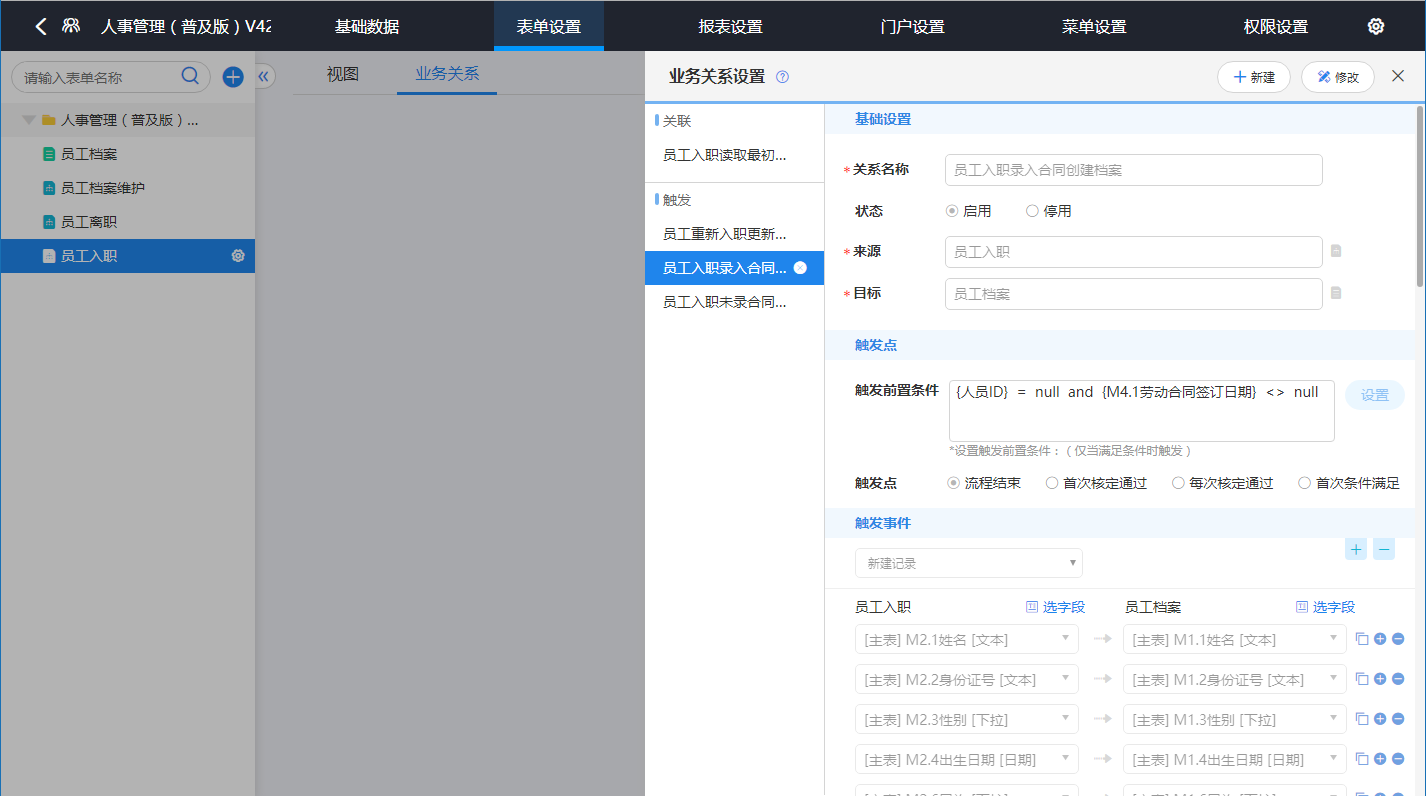Click 选字段 link for 员工入职
Viewport: 1426px width, 796px height.
pos(1055,607)
